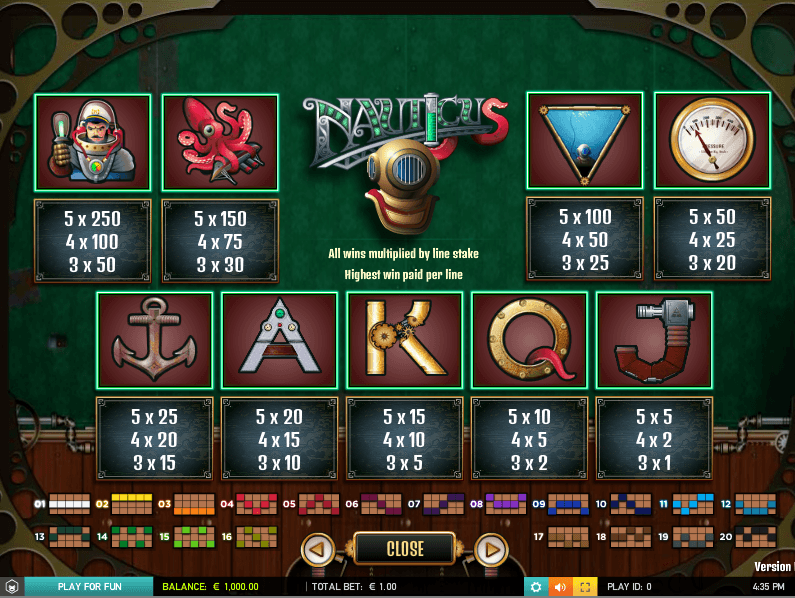This screenshot has height=598, width=795.
Task: Click the triangular porthole window symbol
Action: (x=585, y=140)
